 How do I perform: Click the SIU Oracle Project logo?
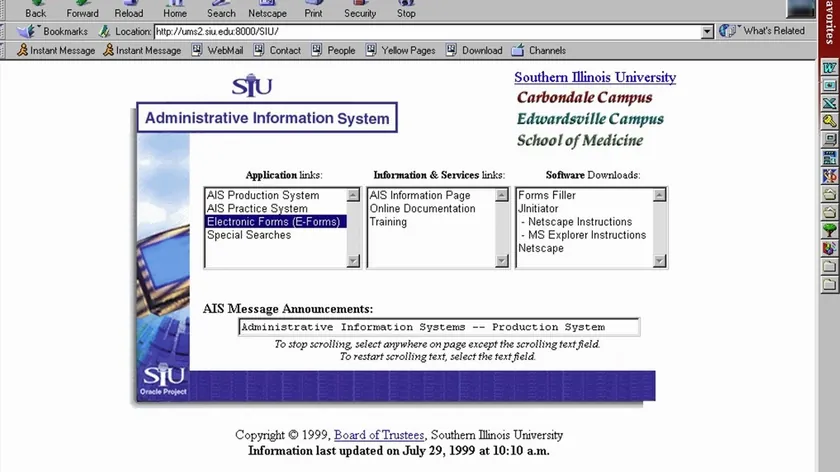163,380
